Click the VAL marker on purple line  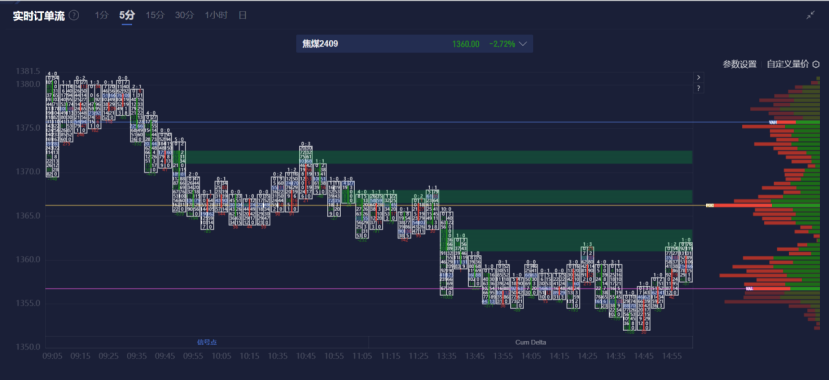[x=749, y=289]
